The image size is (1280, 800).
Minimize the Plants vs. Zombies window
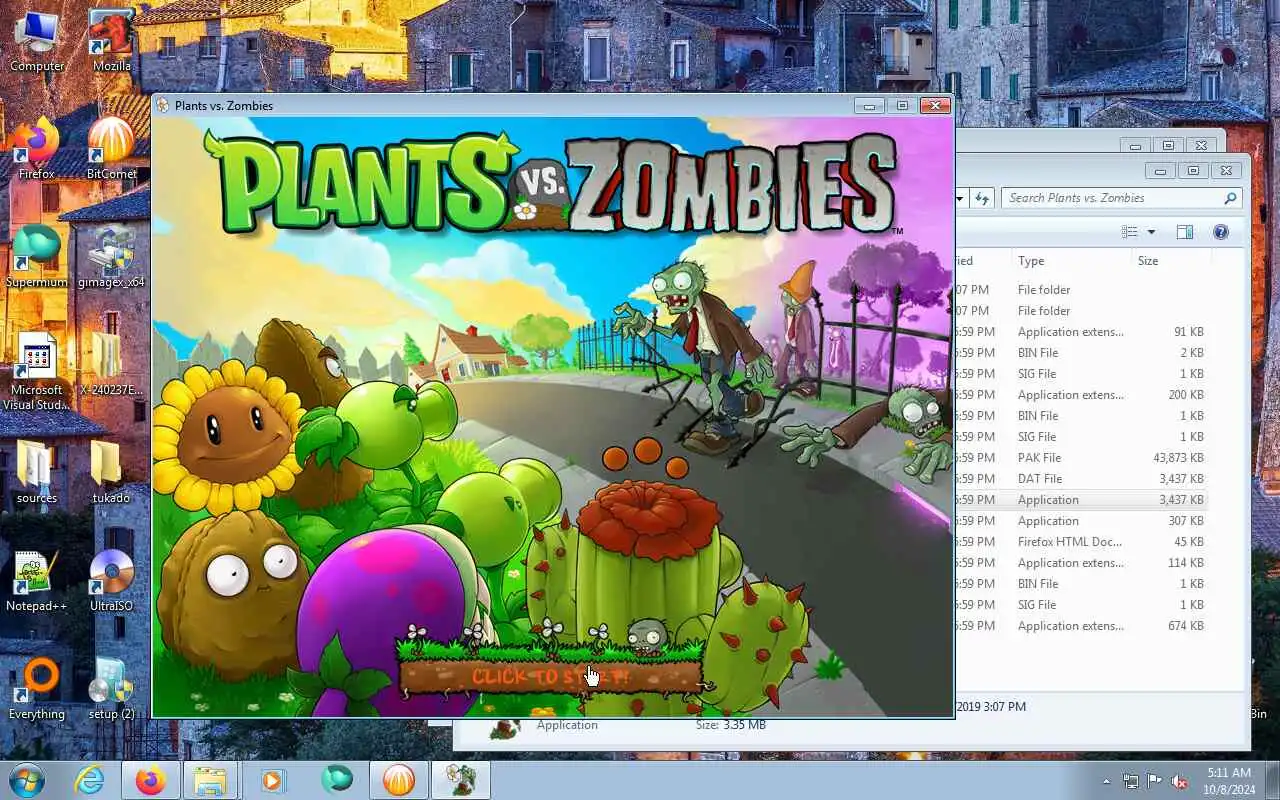coord(870,105)
